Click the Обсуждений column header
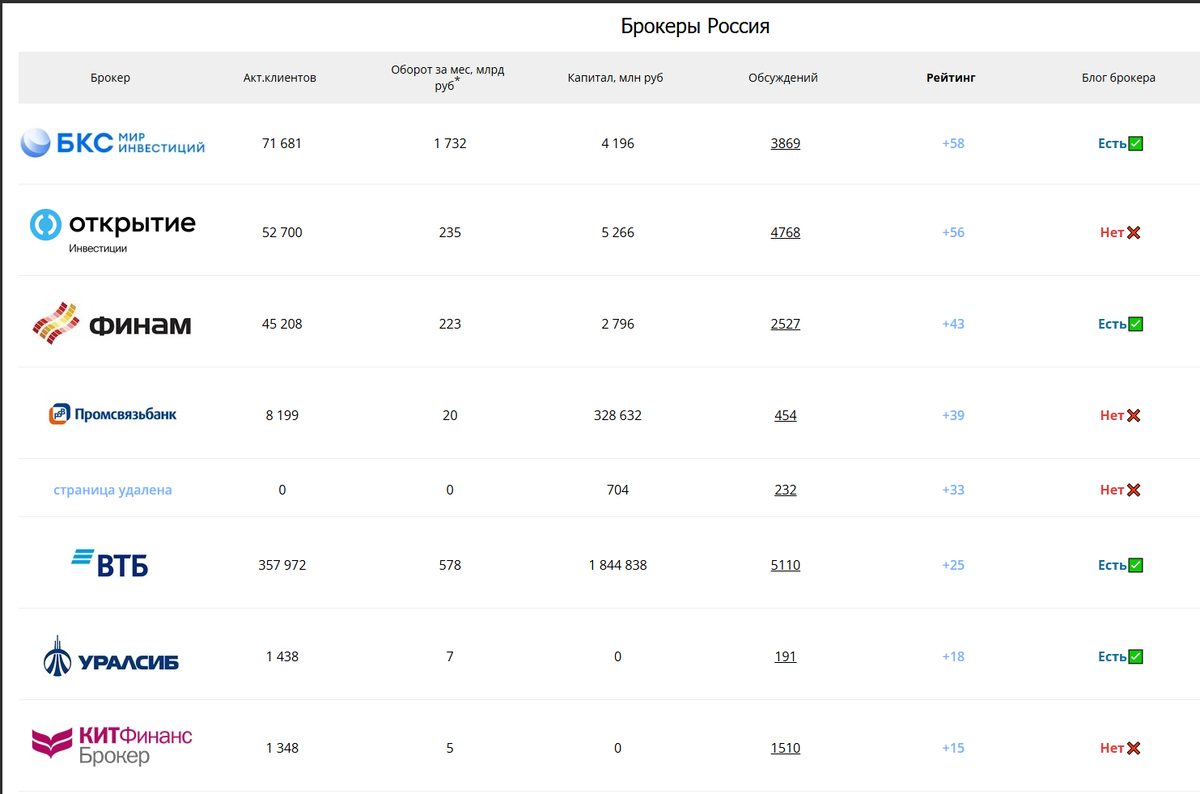 (783, 77)
